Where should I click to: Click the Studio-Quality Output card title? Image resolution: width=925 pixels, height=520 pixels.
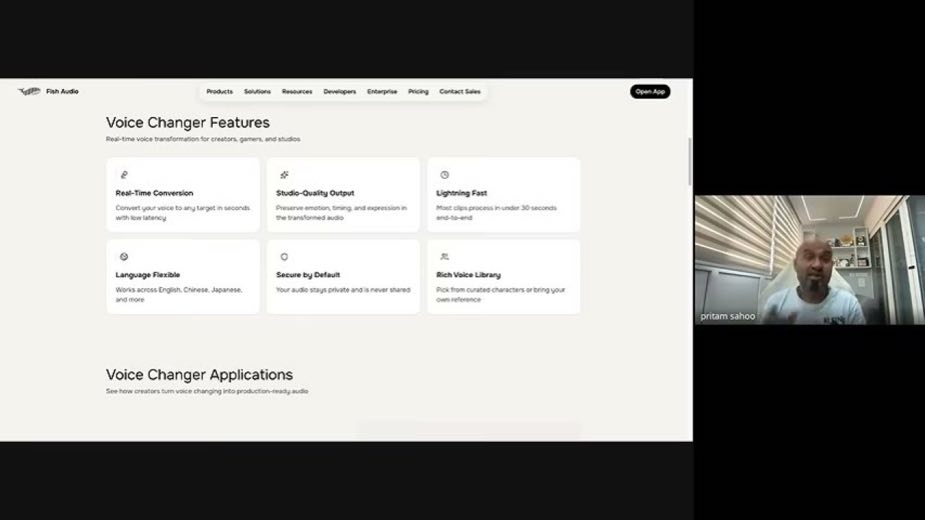tap(315, 193)
